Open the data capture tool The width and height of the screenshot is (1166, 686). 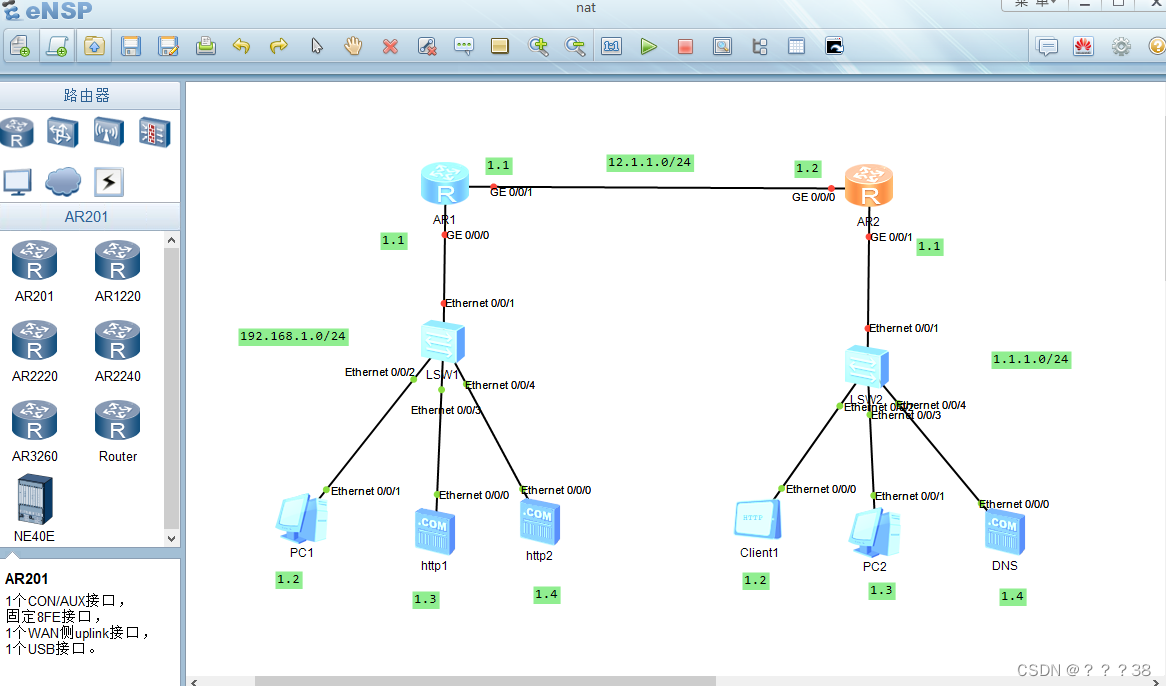pos(722,47)
